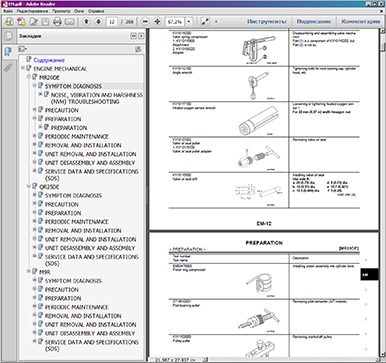
Task: Click the edit/sign document toolbar icon
Action: click(x=33, y=22)
